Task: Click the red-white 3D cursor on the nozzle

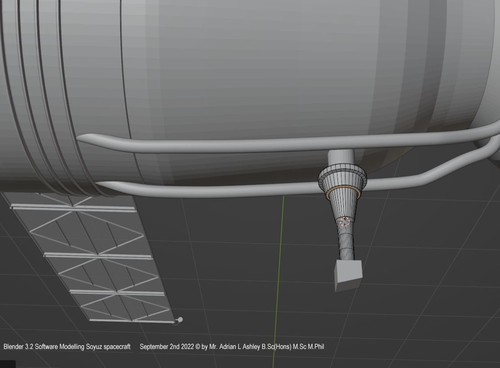Action: click(x=345, y=222)
